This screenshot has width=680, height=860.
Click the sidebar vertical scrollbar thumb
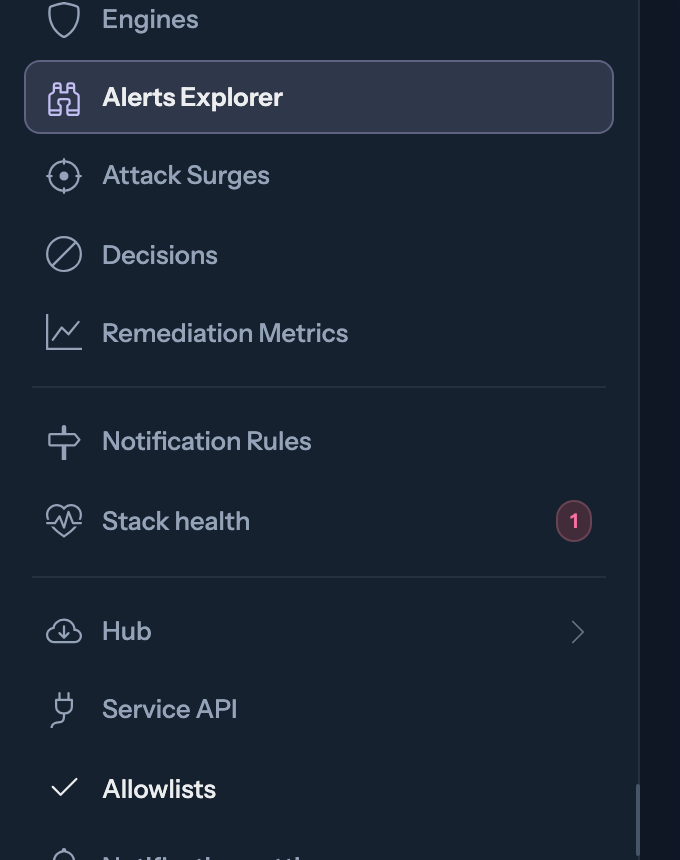tap(638, 819)
